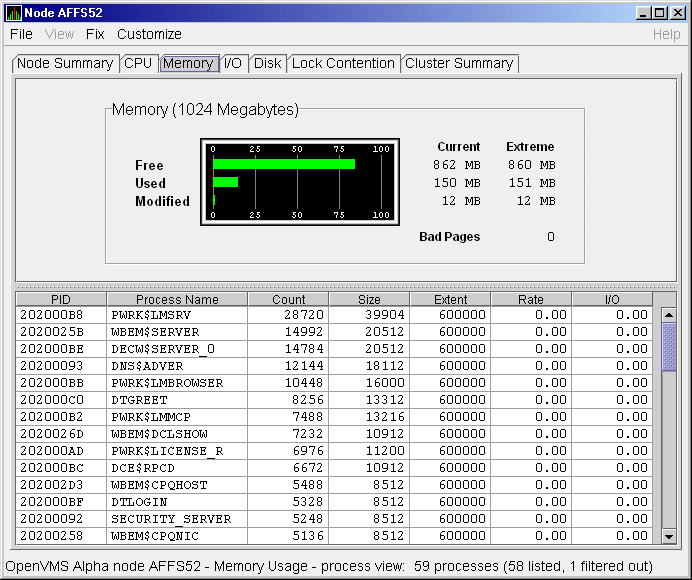This screenshot has width=692, height=580.
Task: Click the Count column header
Action: pos(288,299)
